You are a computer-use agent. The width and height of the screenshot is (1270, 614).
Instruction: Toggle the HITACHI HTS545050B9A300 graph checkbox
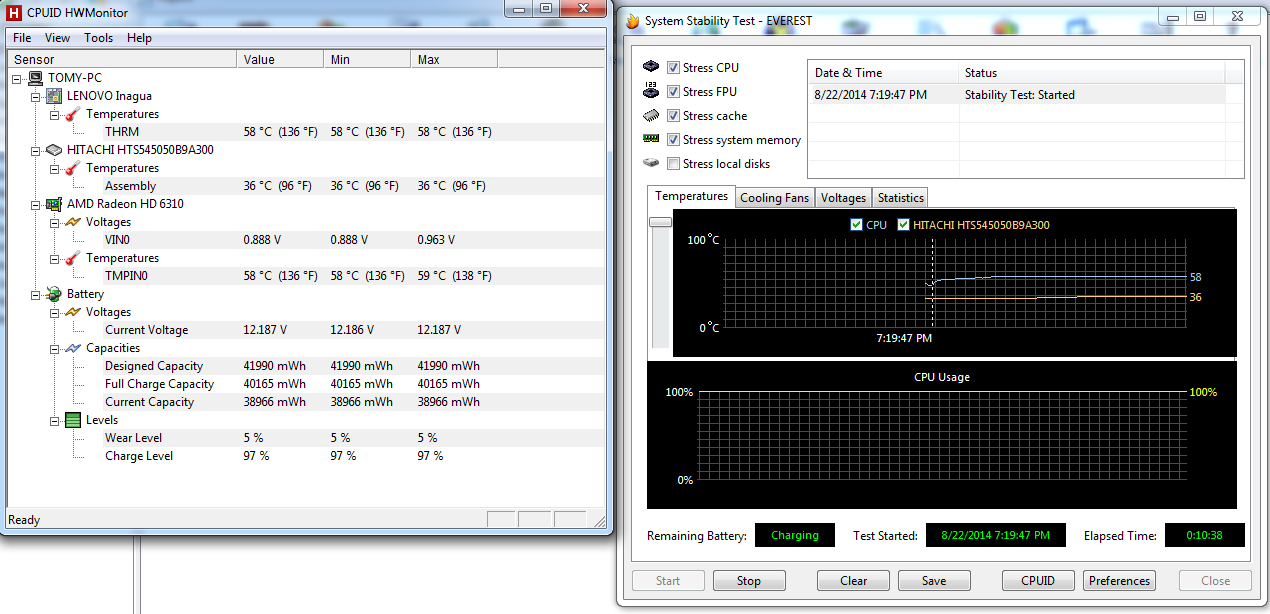point(904,225)
